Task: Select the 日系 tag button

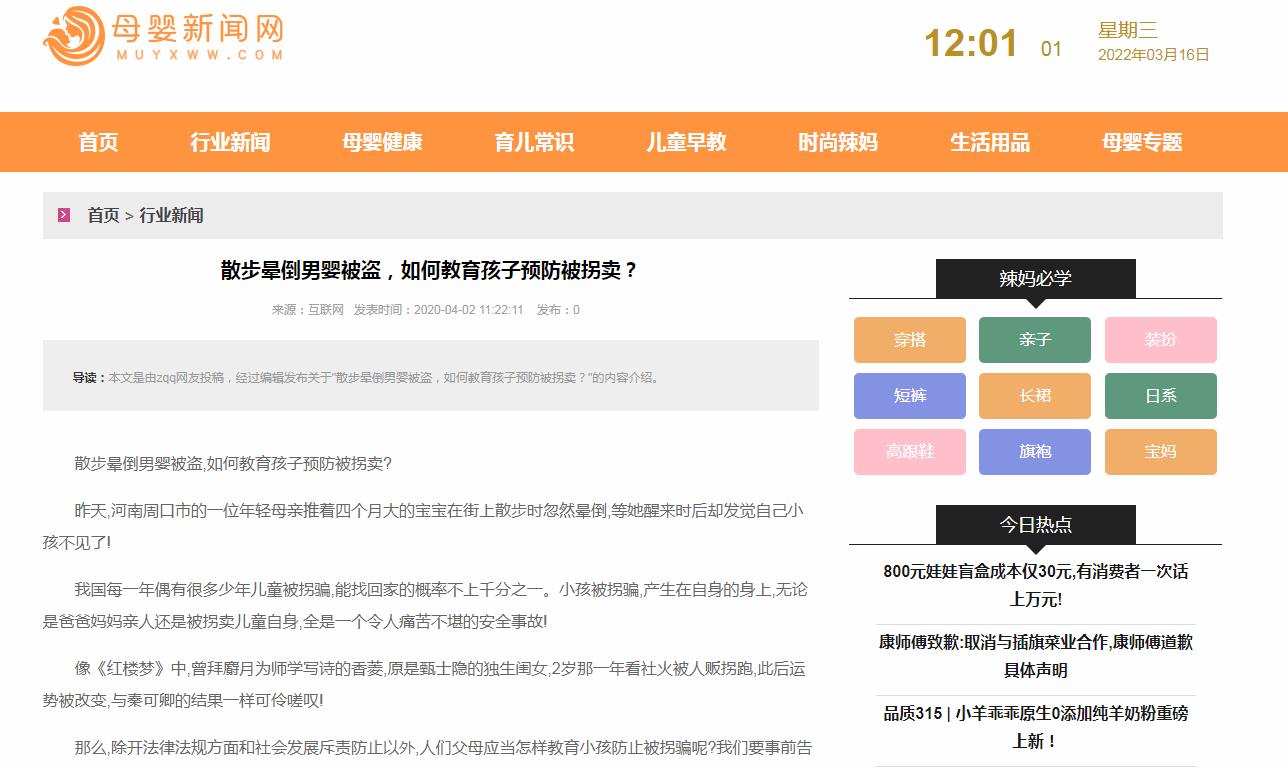Action: (1161, 396)
